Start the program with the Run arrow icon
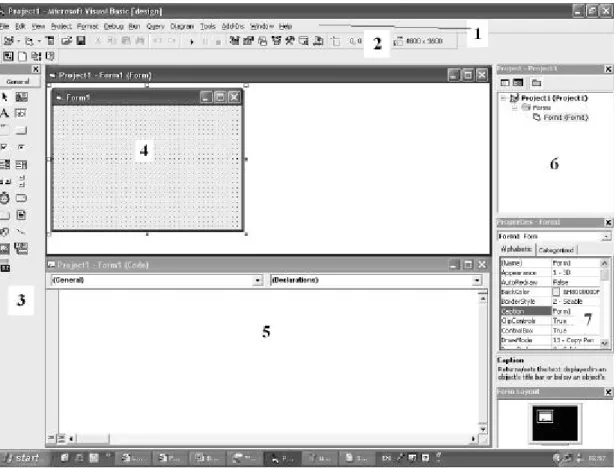Image resolution: width=616 pixels, height=471 pixels. click(192, 42)
